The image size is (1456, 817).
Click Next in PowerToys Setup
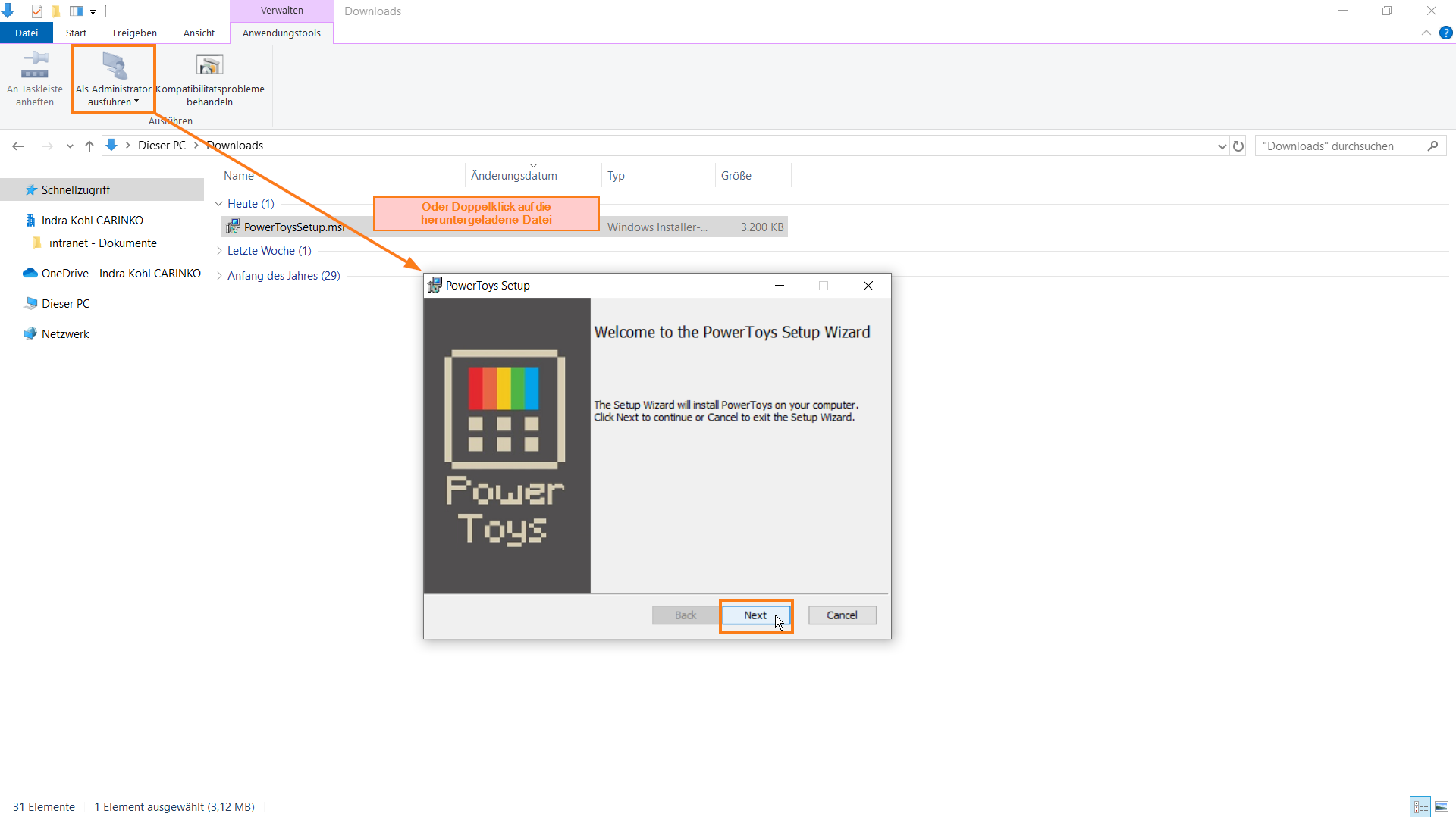tap(756, 615)
